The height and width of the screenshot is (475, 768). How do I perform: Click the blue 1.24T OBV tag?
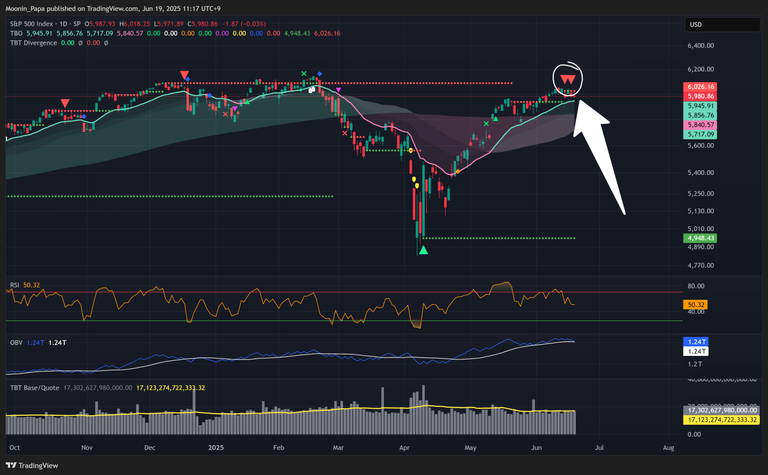(696, 342)
